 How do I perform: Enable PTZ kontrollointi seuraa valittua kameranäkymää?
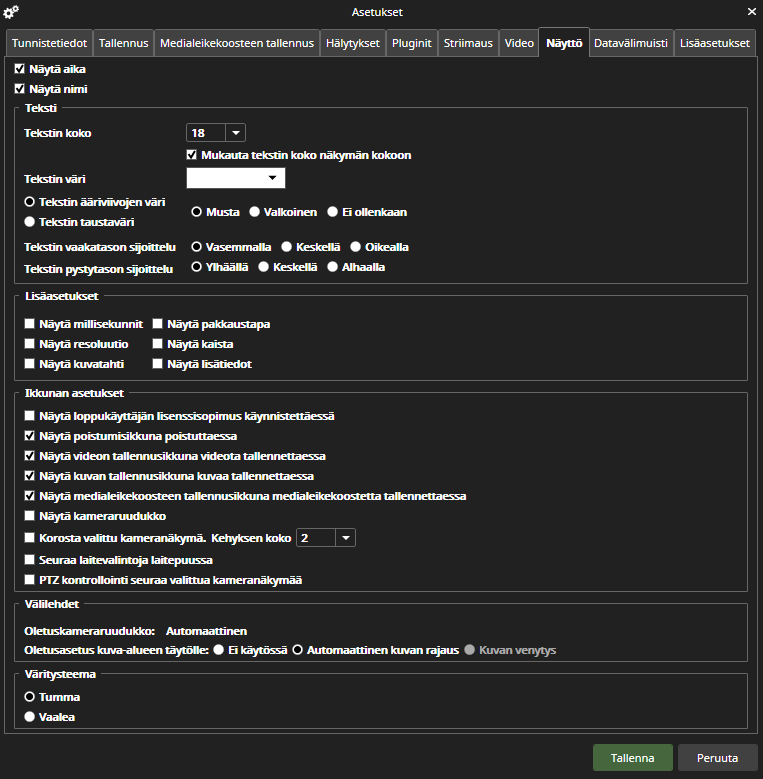tap(30, 580)
